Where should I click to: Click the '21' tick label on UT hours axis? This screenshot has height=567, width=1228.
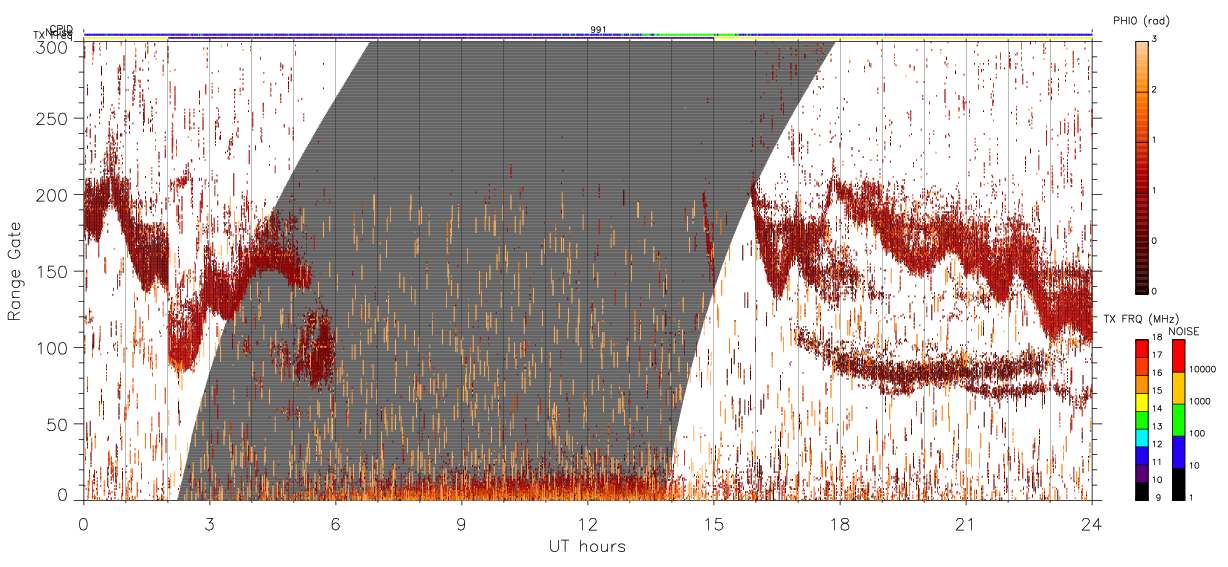(965, 523)
